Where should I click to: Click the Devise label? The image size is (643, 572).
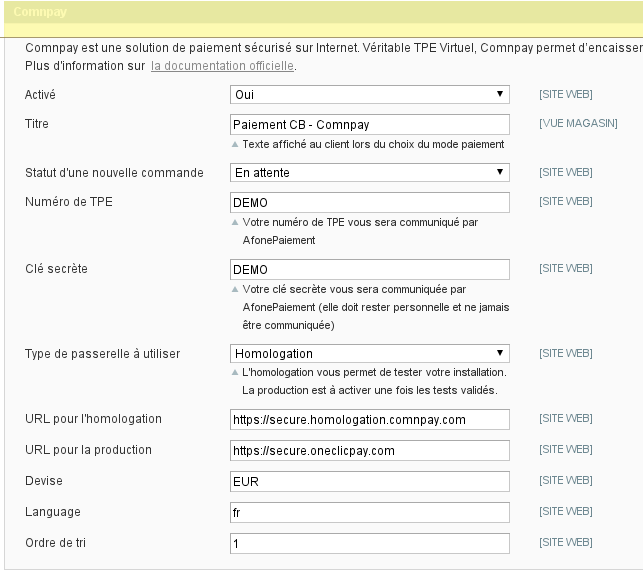coord(44,481)
